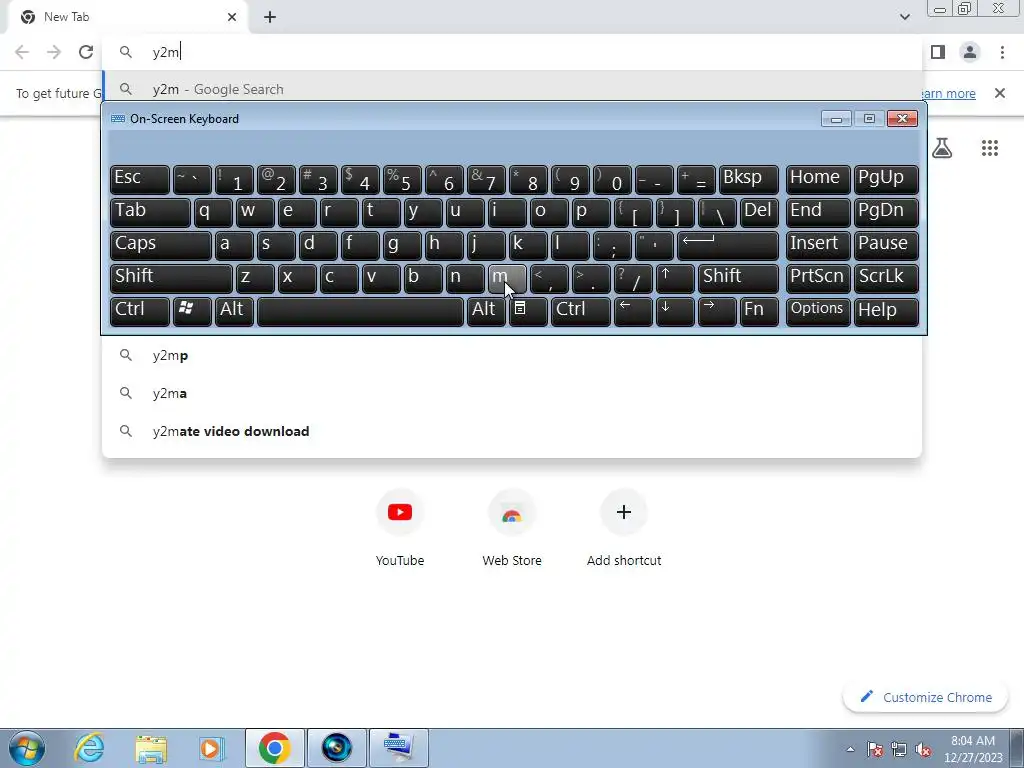Switch to Chrome in the taskbar
Screen dimensions: 1024x768
[274, 748]
